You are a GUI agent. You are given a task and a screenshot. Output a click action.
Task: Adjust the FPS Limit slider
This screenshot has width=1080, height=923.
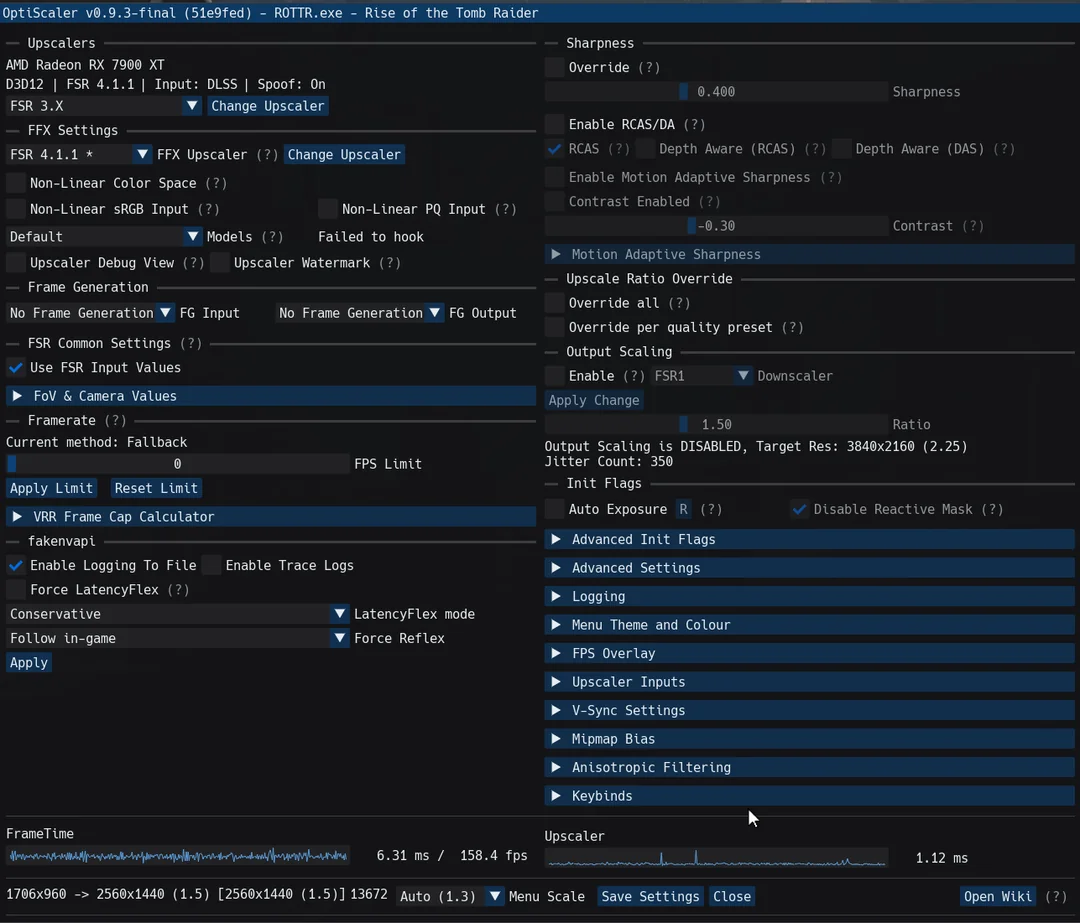pyautogui.click(x=178, y=464)
